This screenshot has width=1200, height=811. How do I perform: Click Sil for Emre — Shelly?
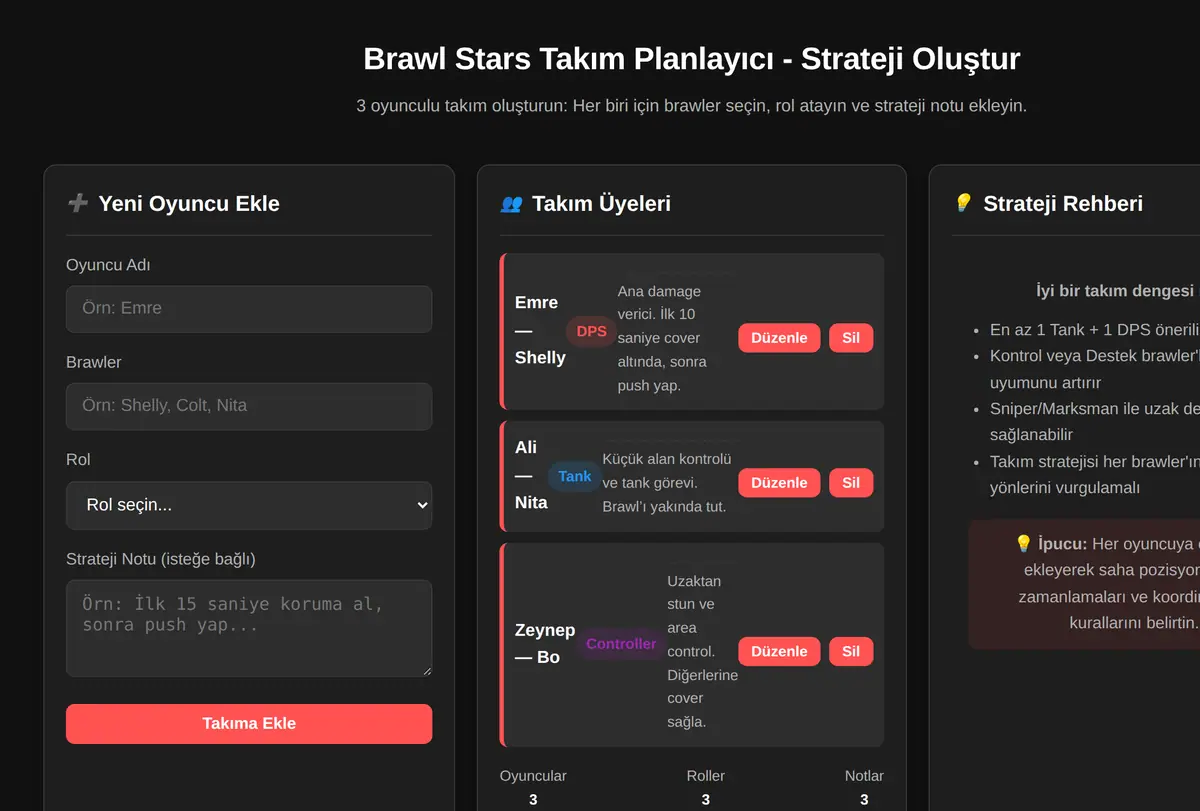tap(851, 338)
